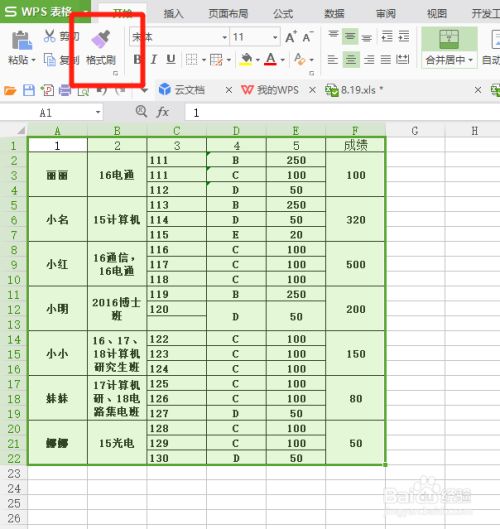Select row 23 header
The height and width of the screenshot is (529, 500).
tap(13, 473)
